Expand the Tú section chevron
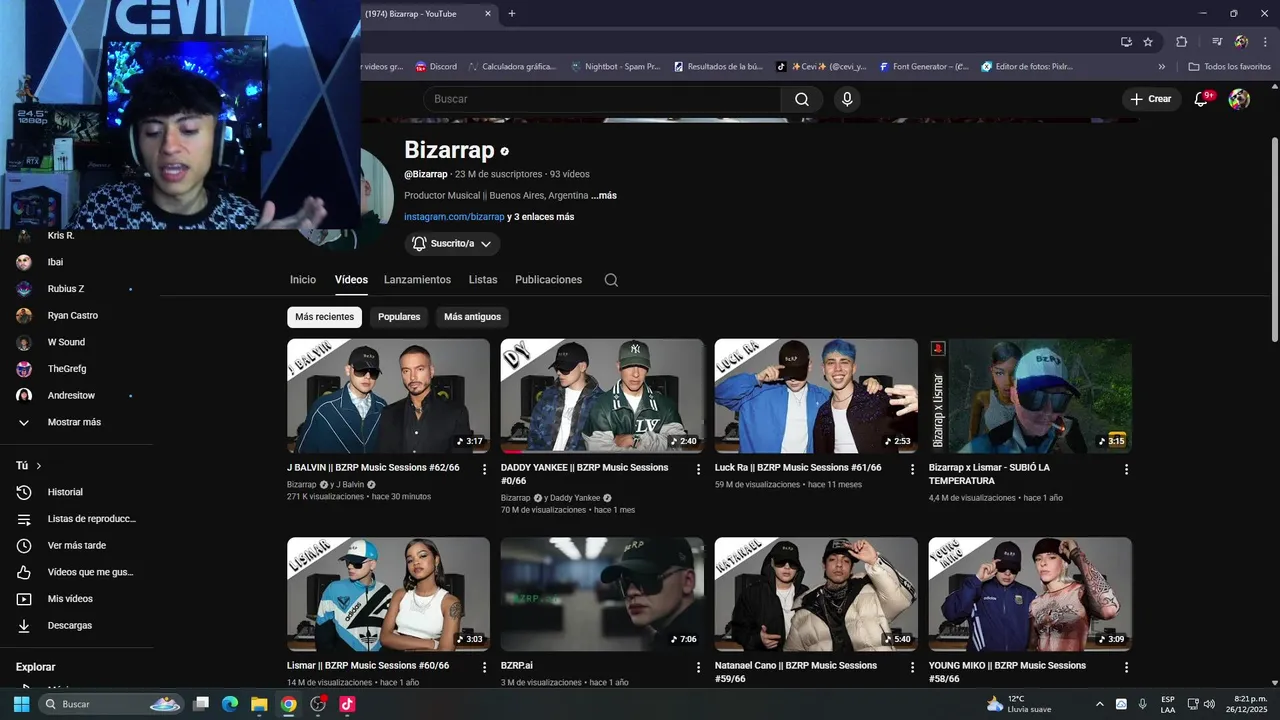This screenshot has height=720, width=1280. [x=39, y=466]
